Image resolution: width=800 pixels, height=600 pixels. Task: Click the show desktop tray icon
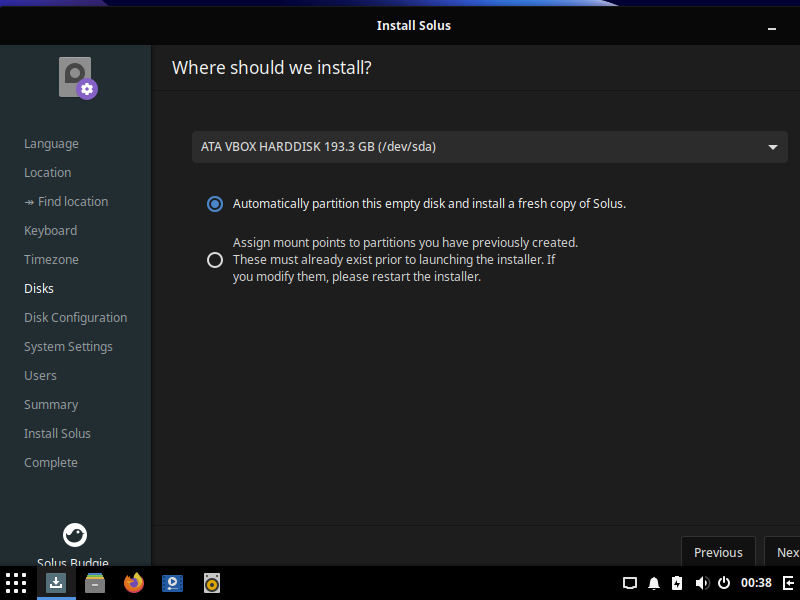pos(630,583)
